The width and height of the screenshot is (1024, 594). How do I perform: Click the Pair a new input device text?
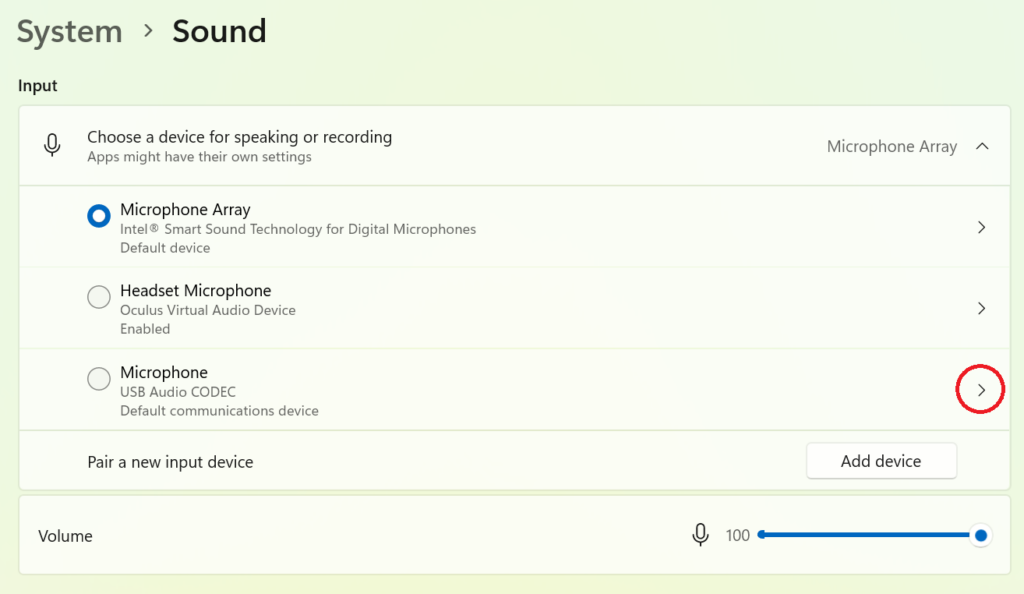coord(170,462)
